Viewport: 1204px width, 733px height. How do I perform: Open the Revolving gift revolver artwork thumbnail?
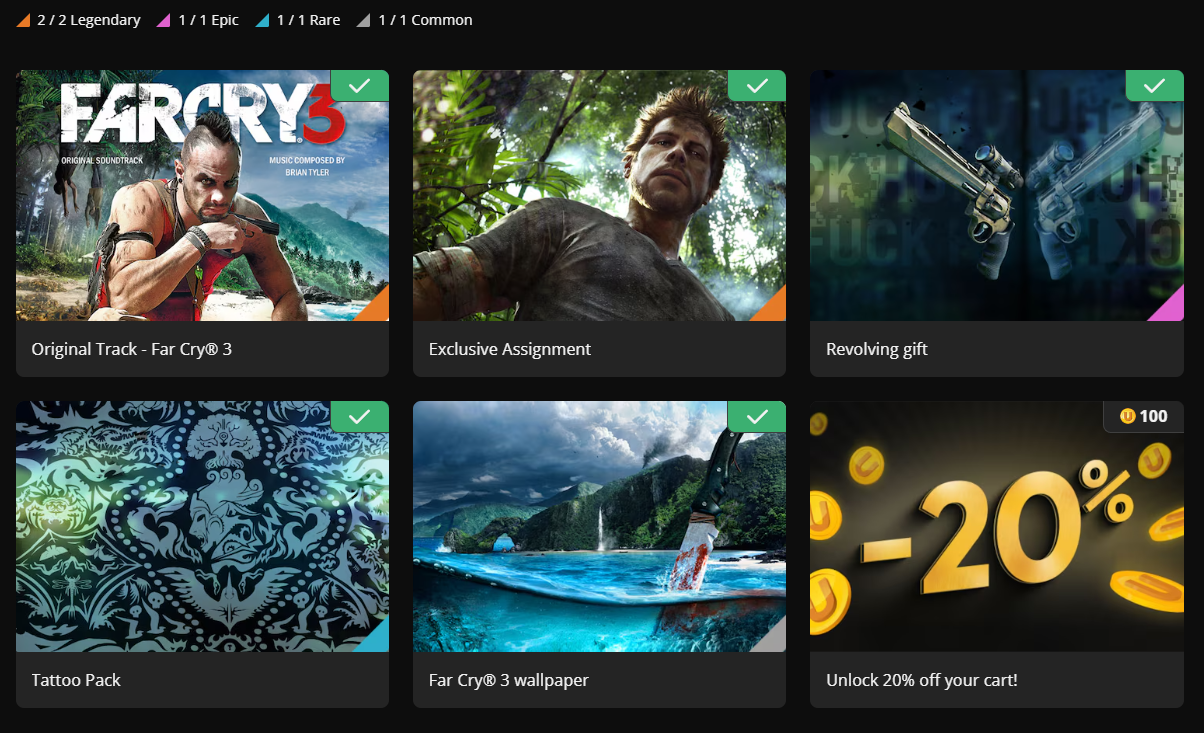point(997,196)
